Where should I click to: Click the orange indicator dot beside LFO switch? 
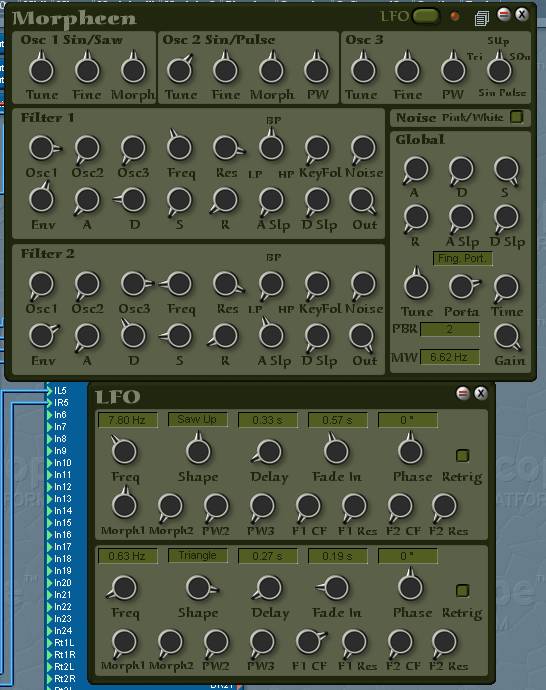[455, 16]
